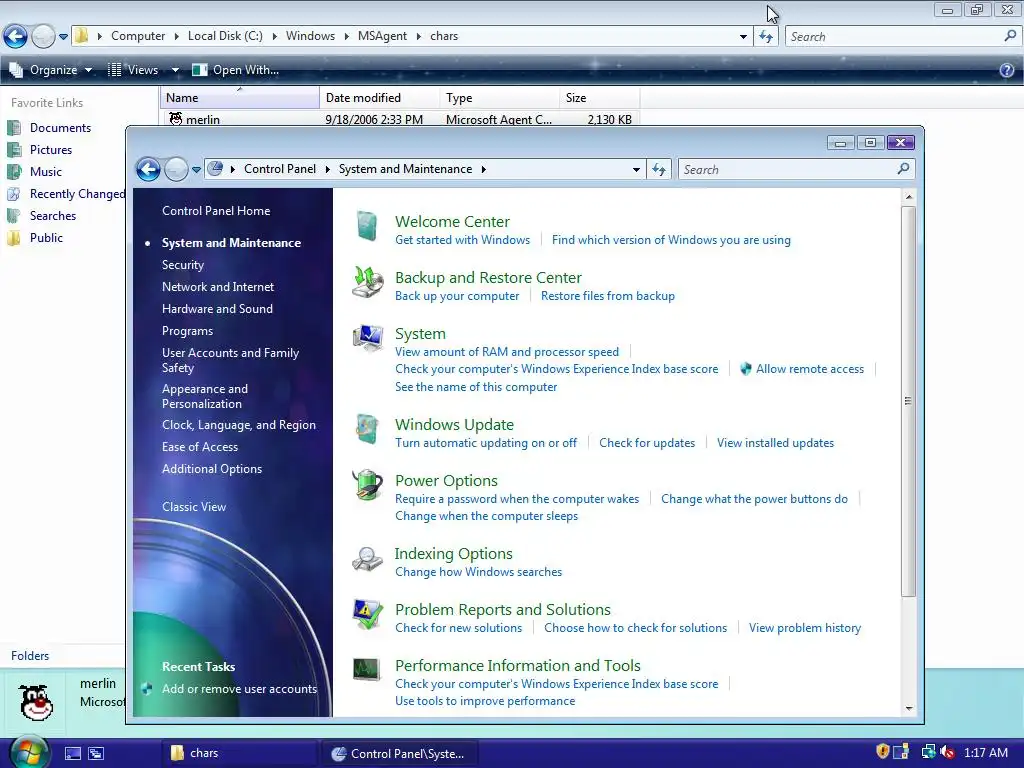This screenshot has width=1024, height=768.
Task: Click View problem history link
Action: 805,628
